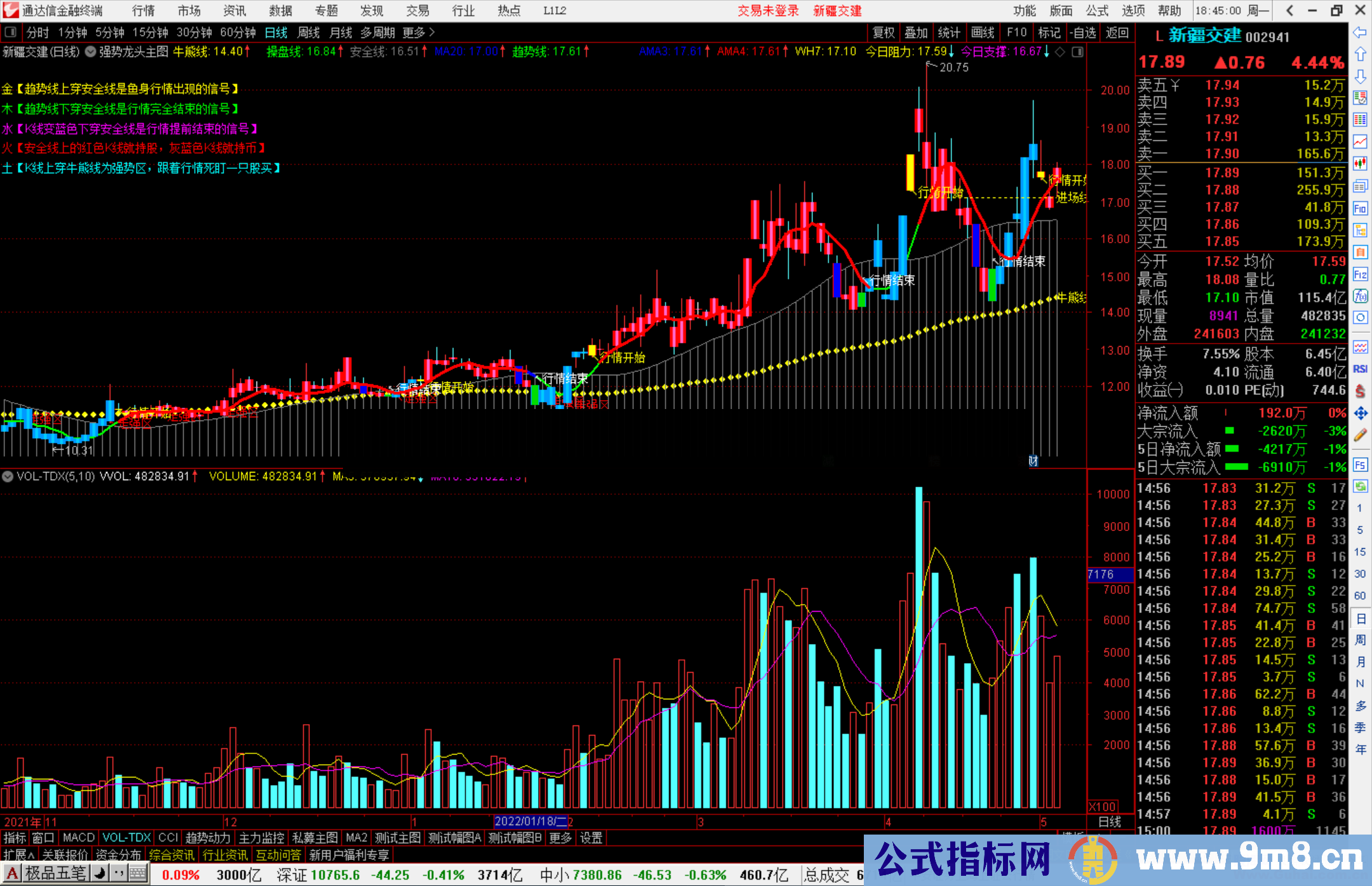
Task: Open the colored grid table icon in sidebar
Action: click(1360, 120)
